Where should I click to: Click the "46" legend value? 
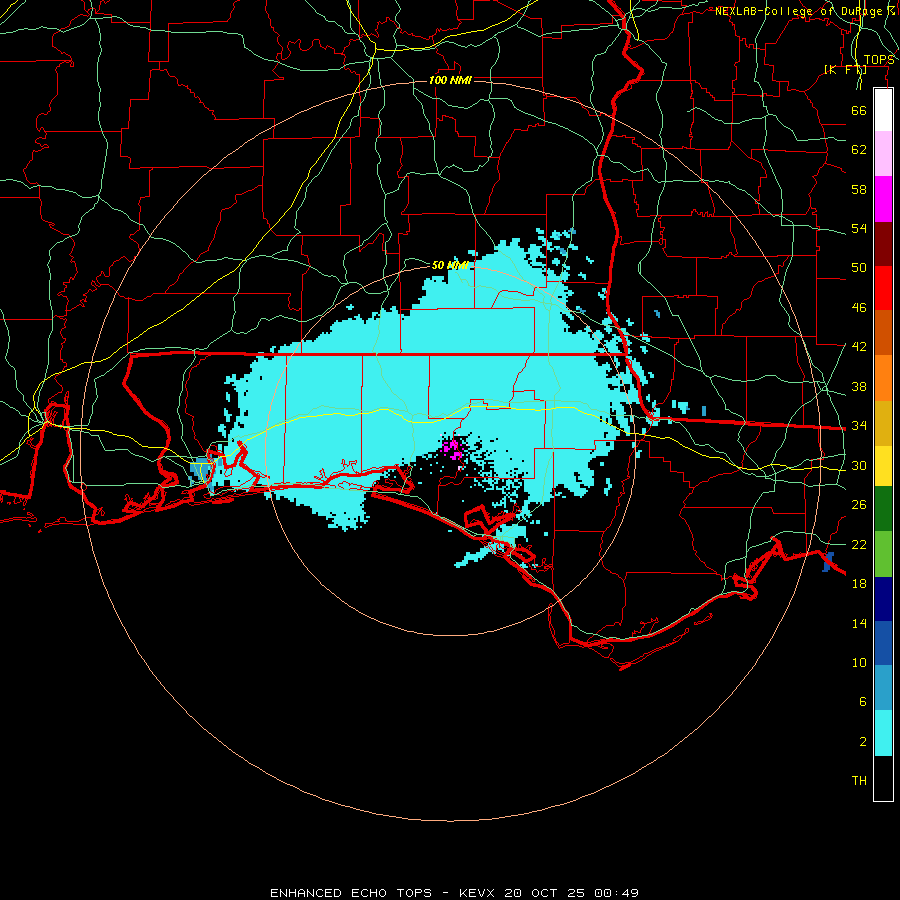859,308
